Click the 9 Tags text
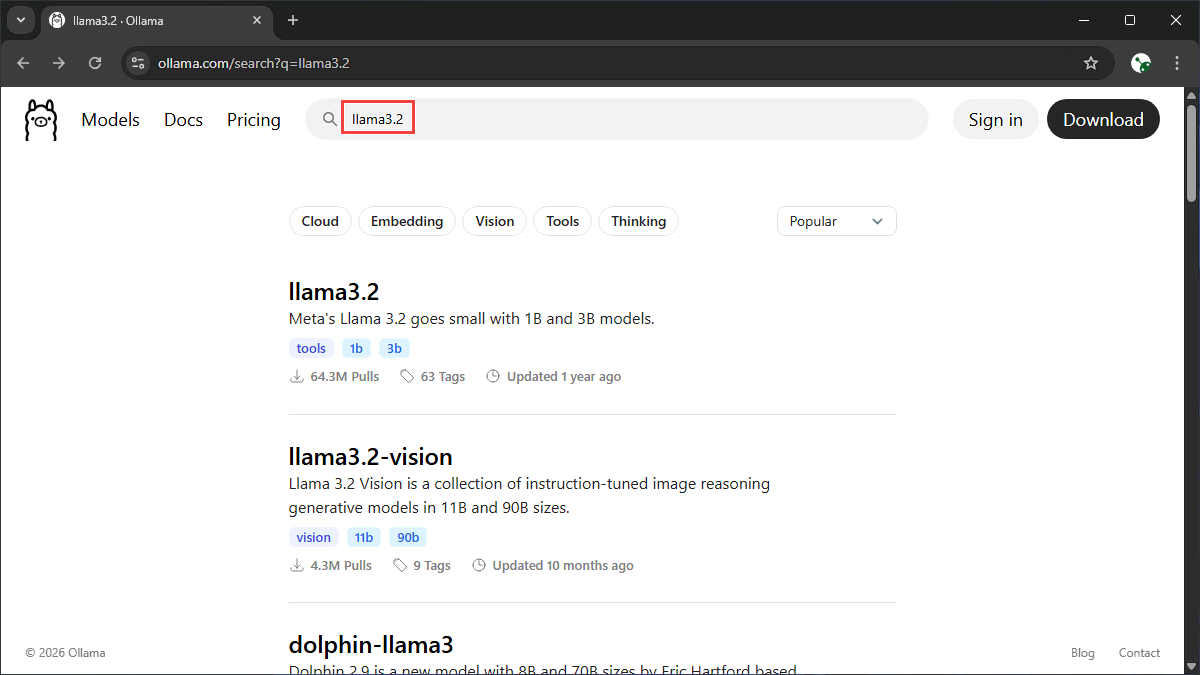Screen dimensions: 1200x675 coord(432,565)
